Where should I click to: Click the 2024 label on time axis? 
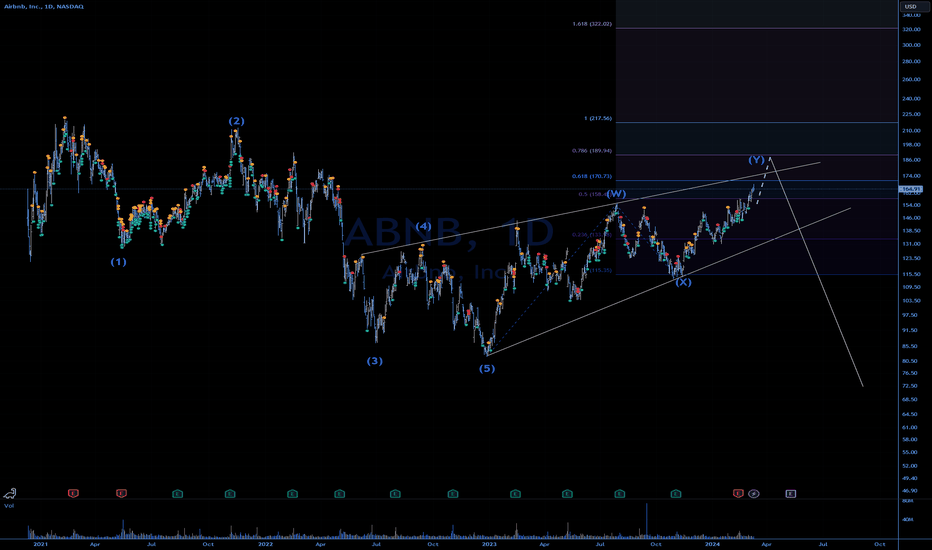(712, 544)
